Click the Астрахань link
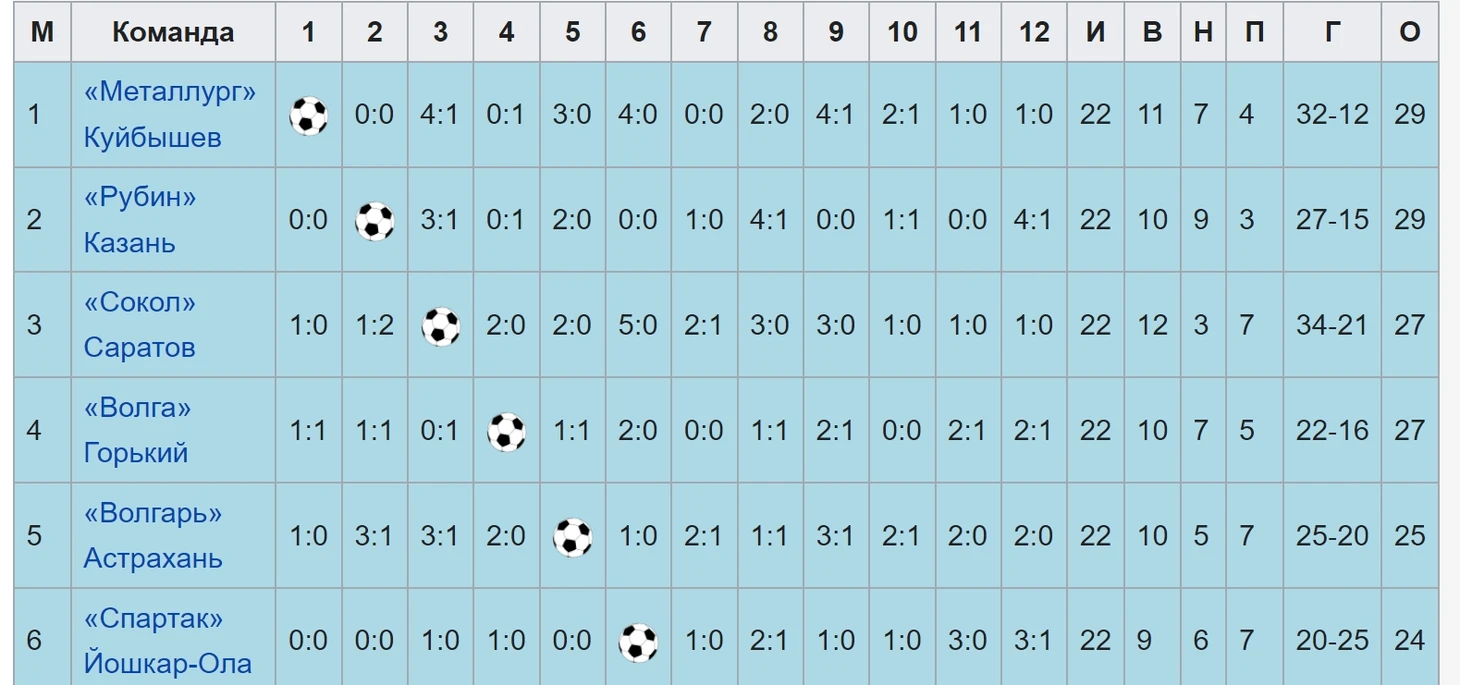The width and height of the screenshot is (1460, 685). pyautogui.click(x=153, y=558)
